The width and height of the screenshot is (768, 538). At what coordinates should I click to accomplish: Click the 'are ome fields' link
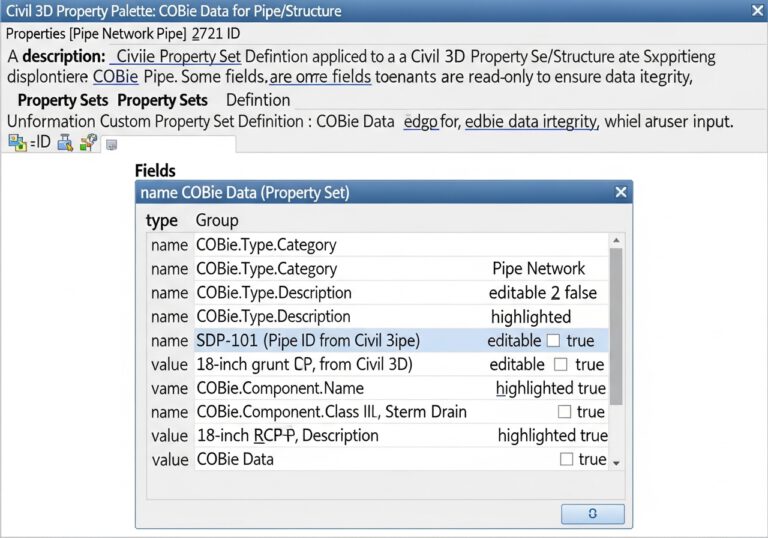[320, 77]
